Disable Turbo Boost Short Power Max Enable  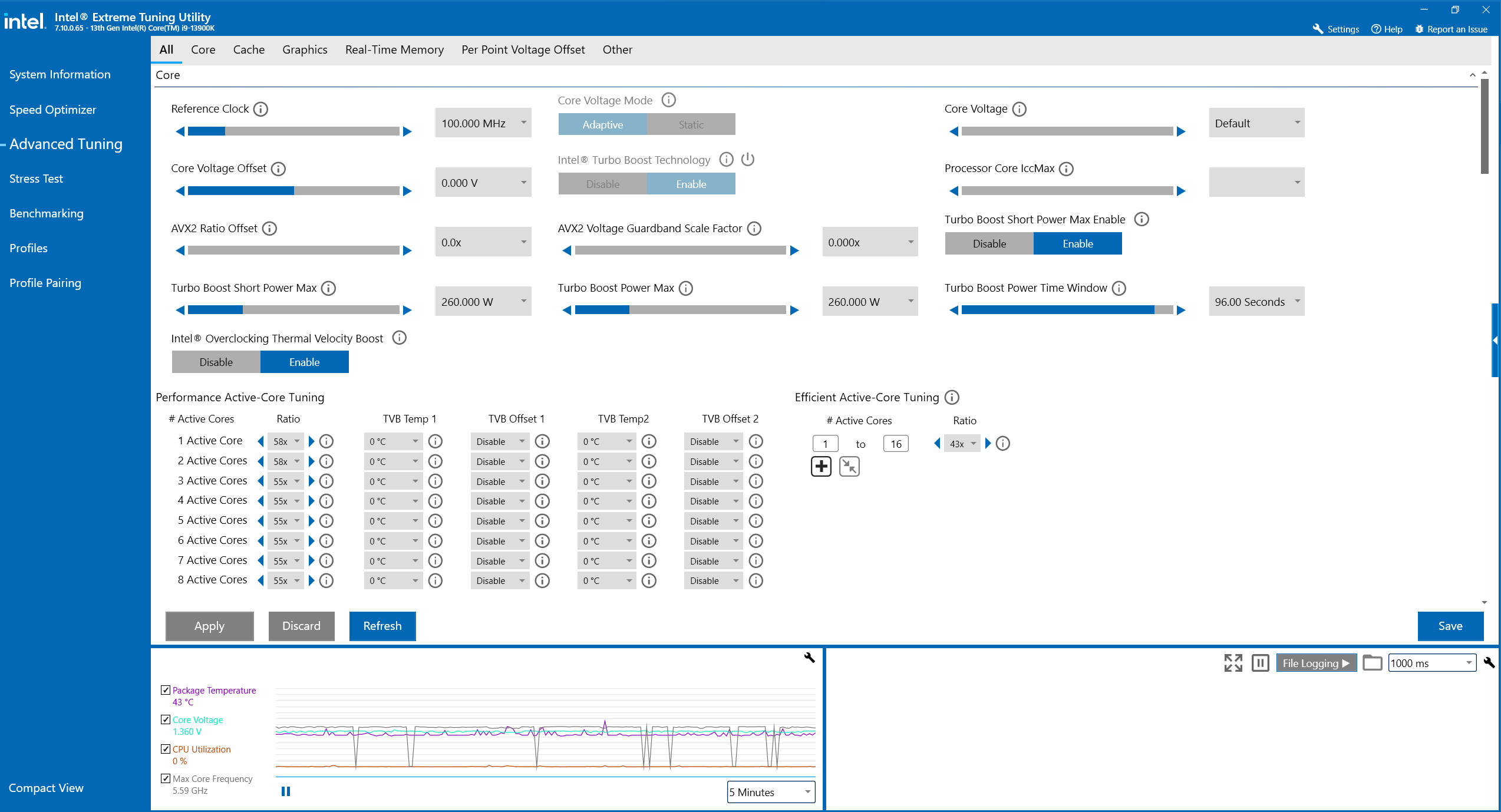[x=988, y=243]
